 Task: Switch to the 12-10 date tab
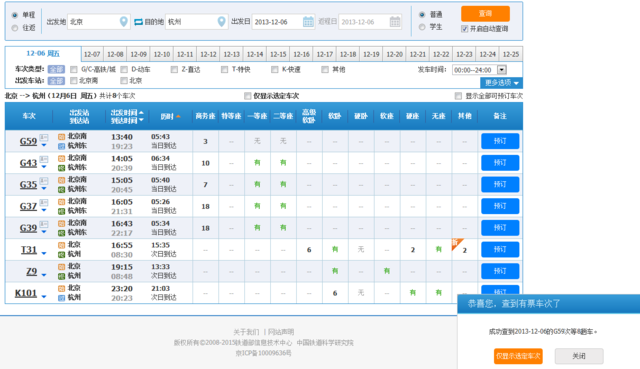162,54
